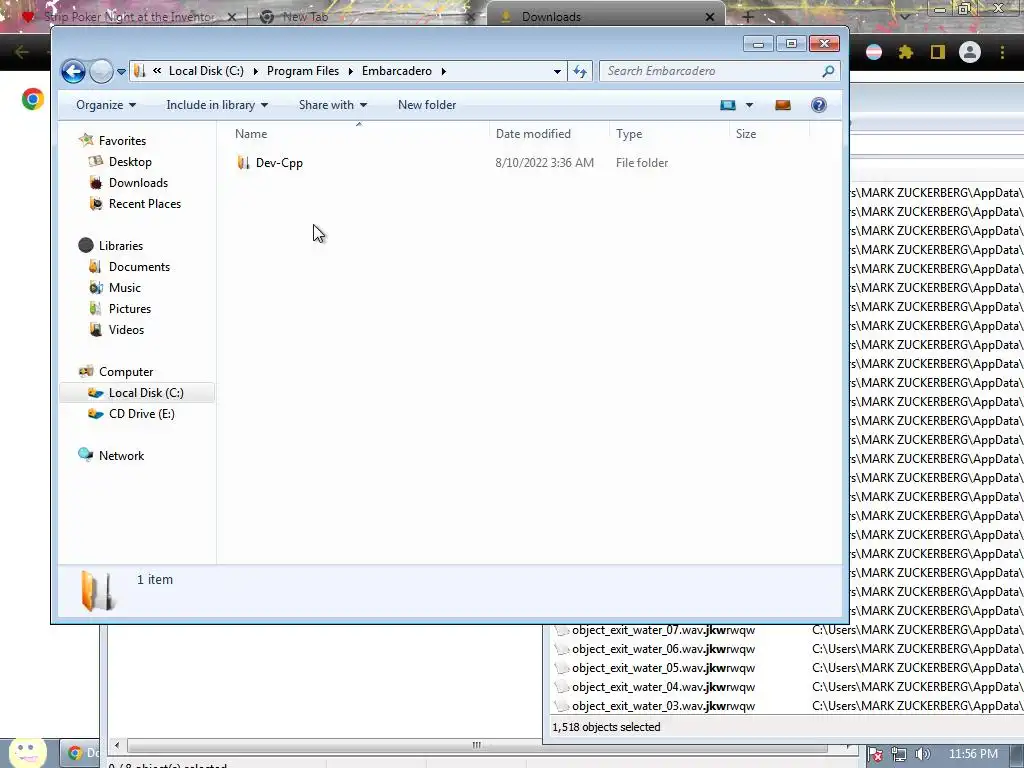Open Documents library
Image resolution: width=1024 pixels, height=768 pixels.
coord(139,266)
